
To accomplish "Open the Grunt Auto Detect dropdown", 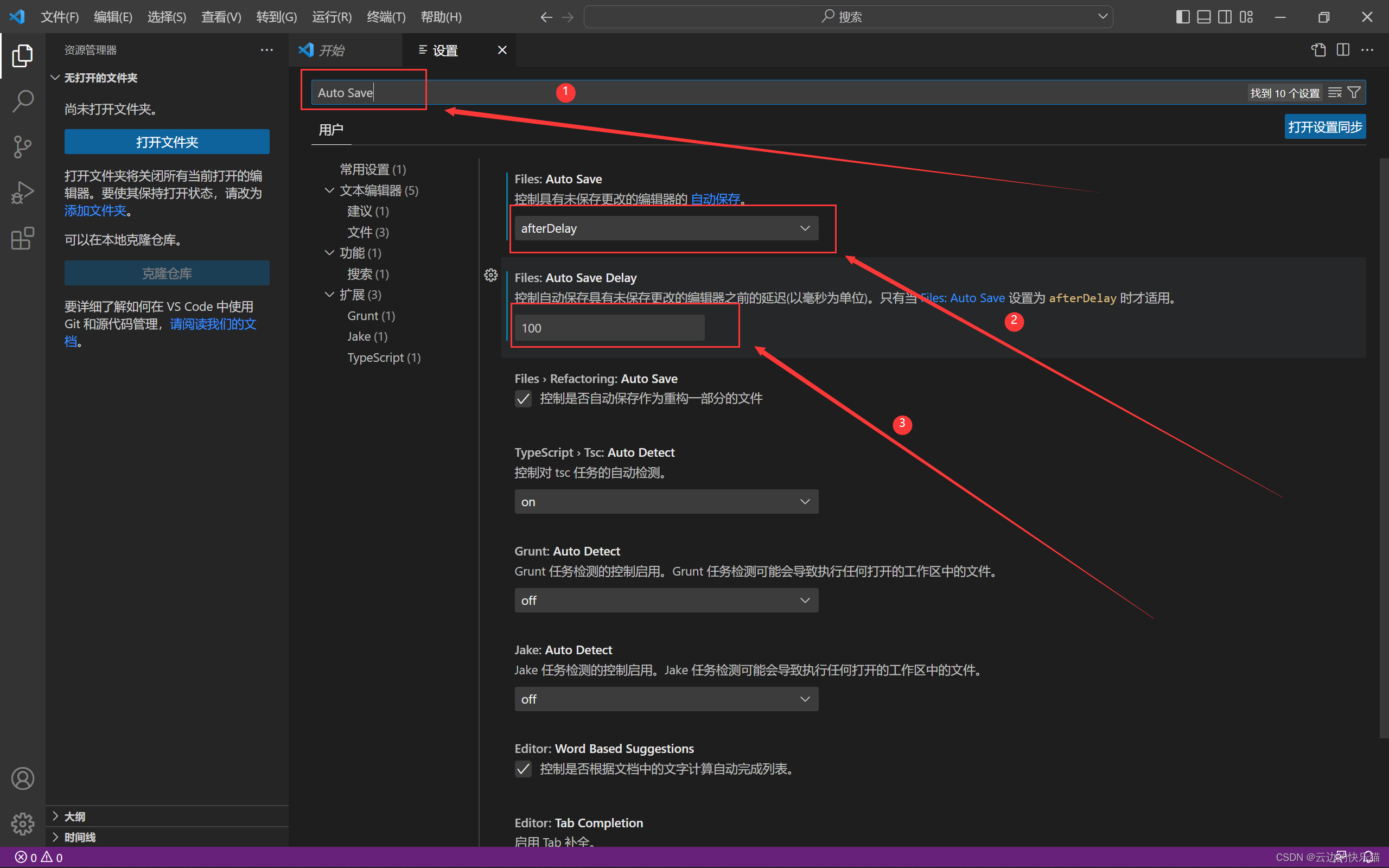I will (665, 600).
